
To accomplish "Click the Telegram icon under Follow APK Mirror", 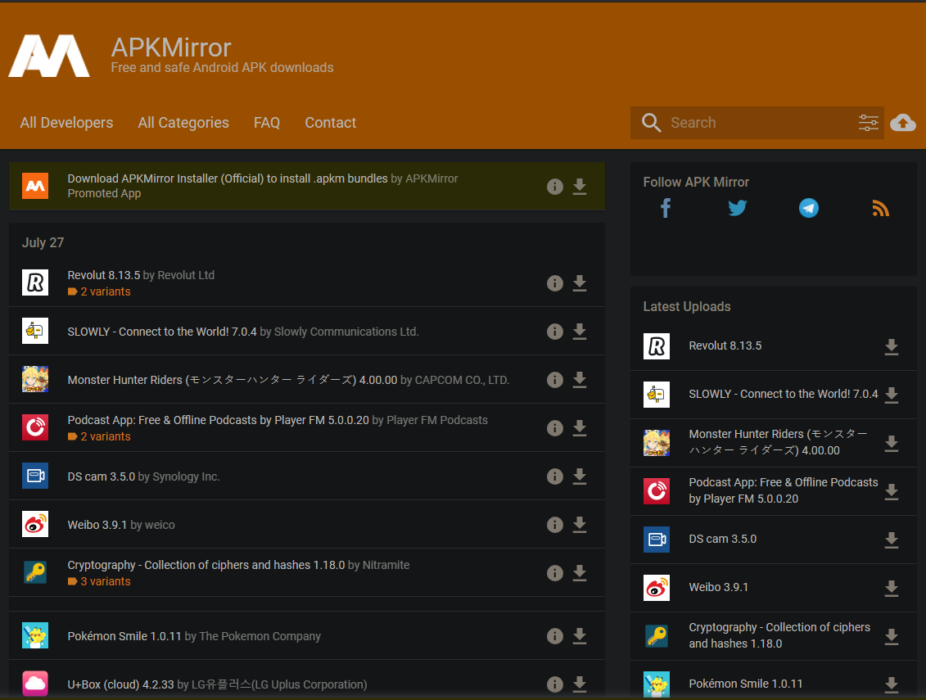I will click(809, 208).
